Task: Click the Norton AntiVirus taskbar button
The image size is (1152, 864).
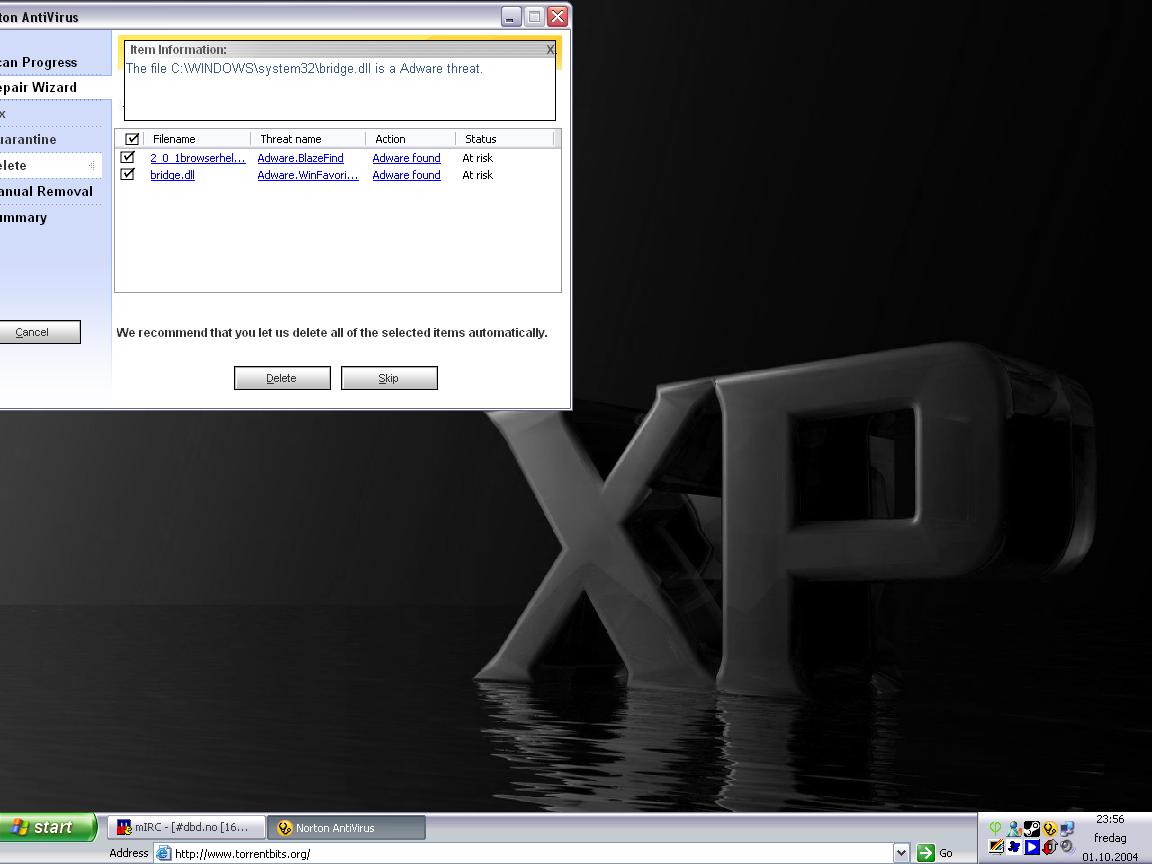Action: [346, 827]
